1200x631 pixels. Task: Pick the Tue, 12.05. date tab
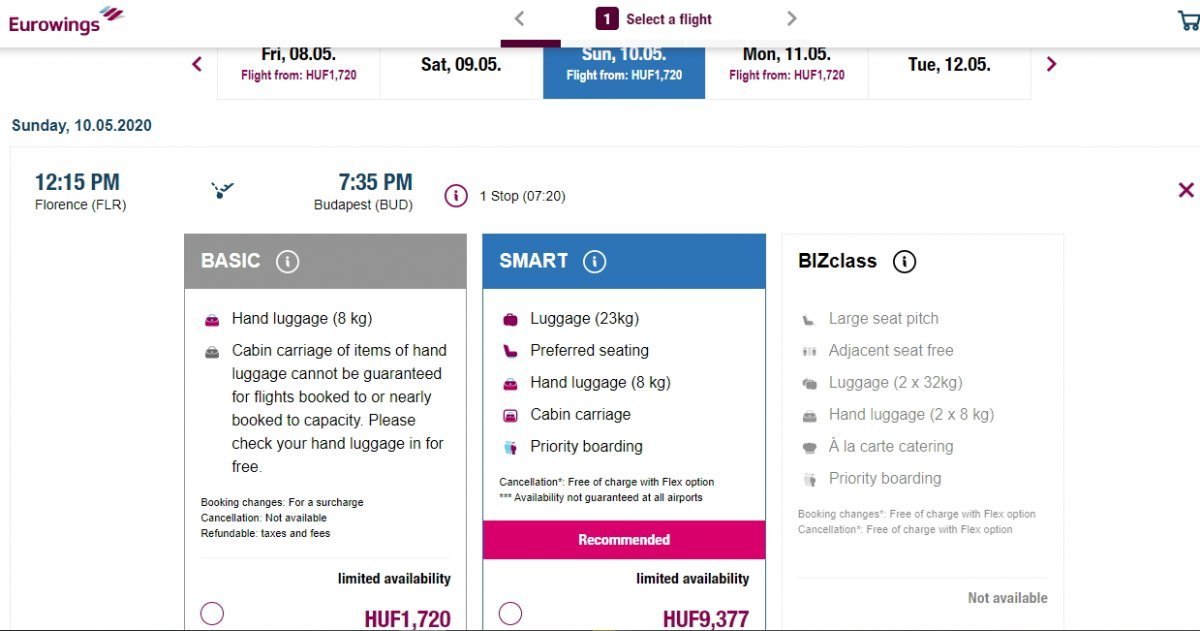(x=949, y=65)
